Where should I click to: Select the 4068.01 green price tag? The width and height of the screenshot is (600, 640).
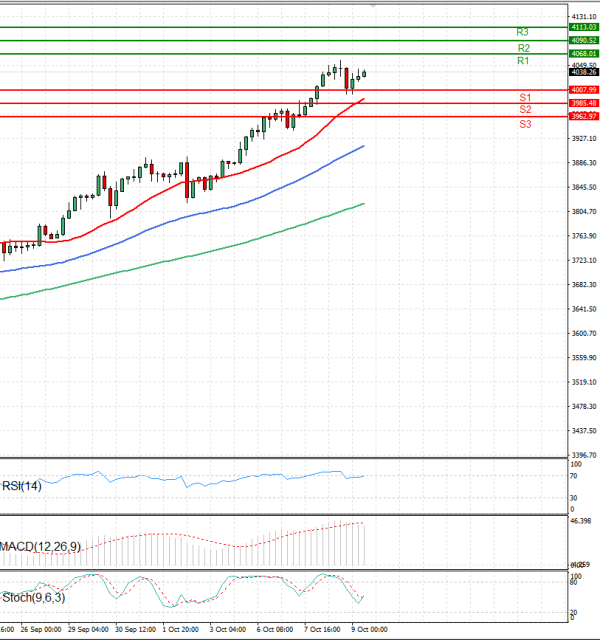[583, 53]
